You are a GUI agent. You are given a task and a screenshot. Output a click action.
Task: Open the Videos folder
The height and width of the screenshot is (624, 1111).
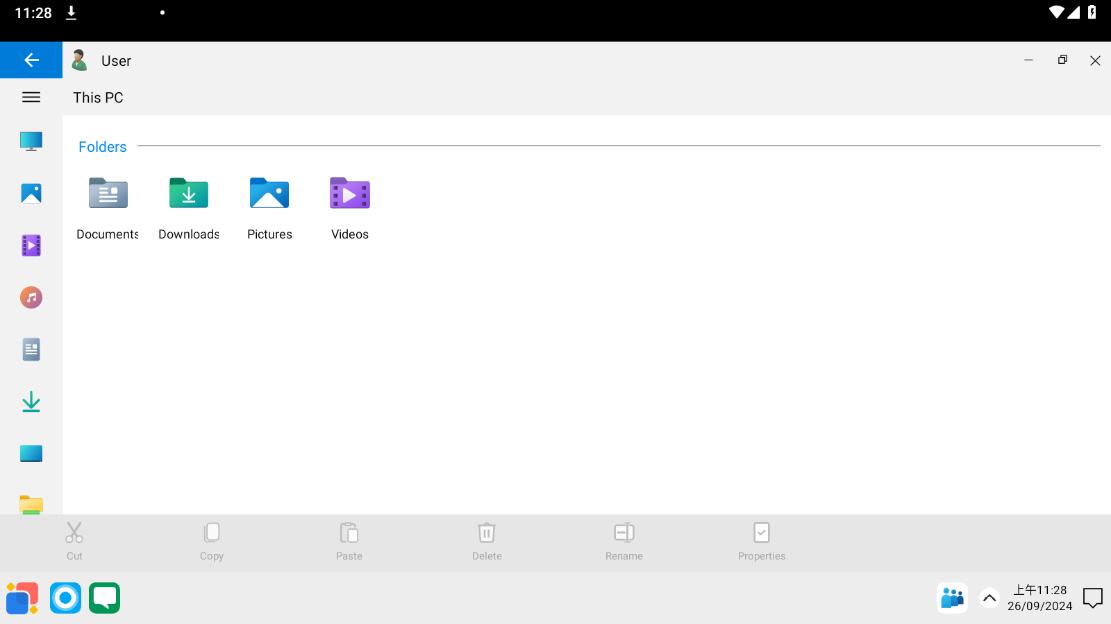click(350, 209)
